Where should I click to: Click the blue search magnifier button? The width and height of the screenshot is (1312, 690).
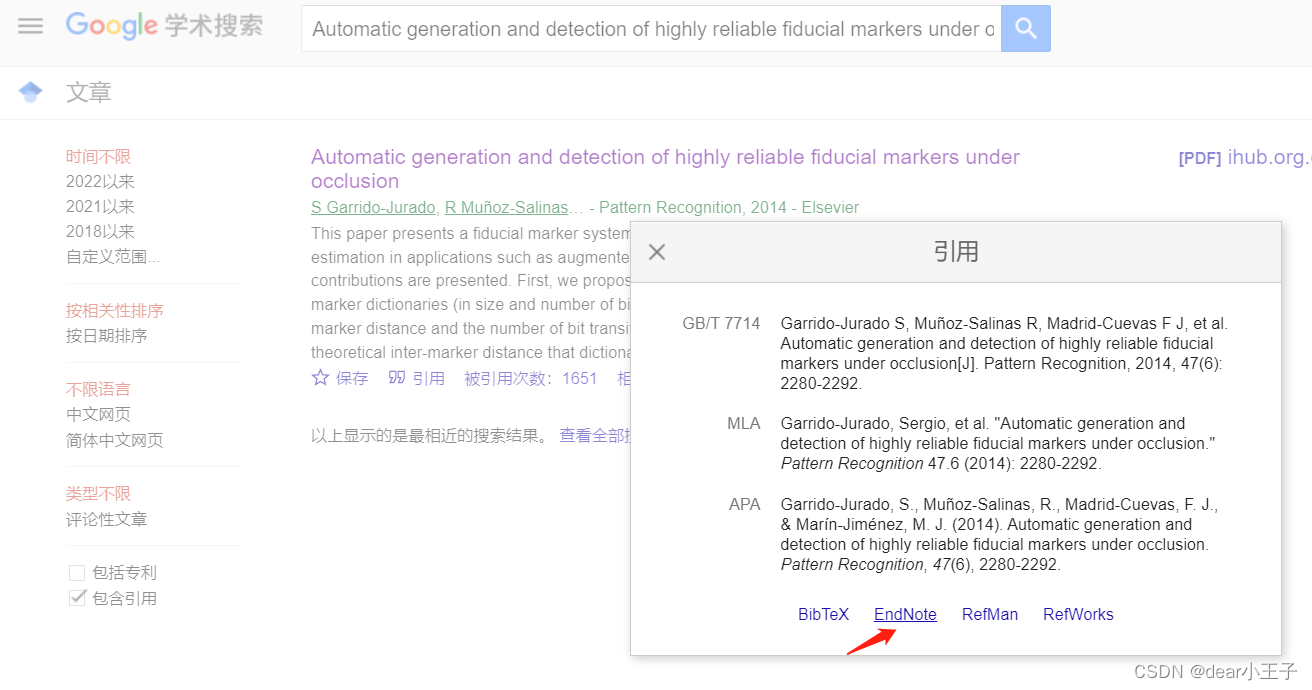pyautogui.click(x=1026, y=28)
